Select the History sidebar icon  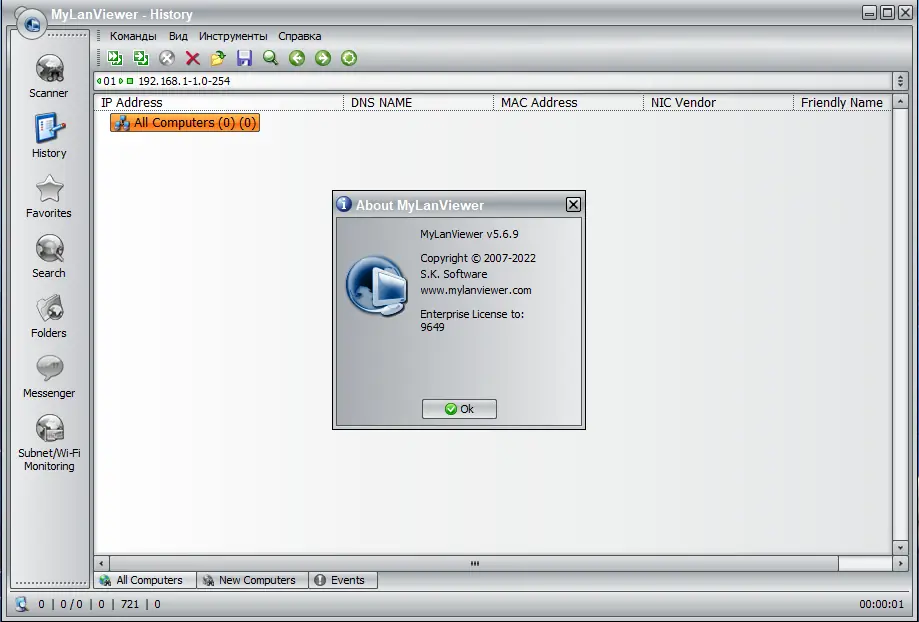pos(49,128)
